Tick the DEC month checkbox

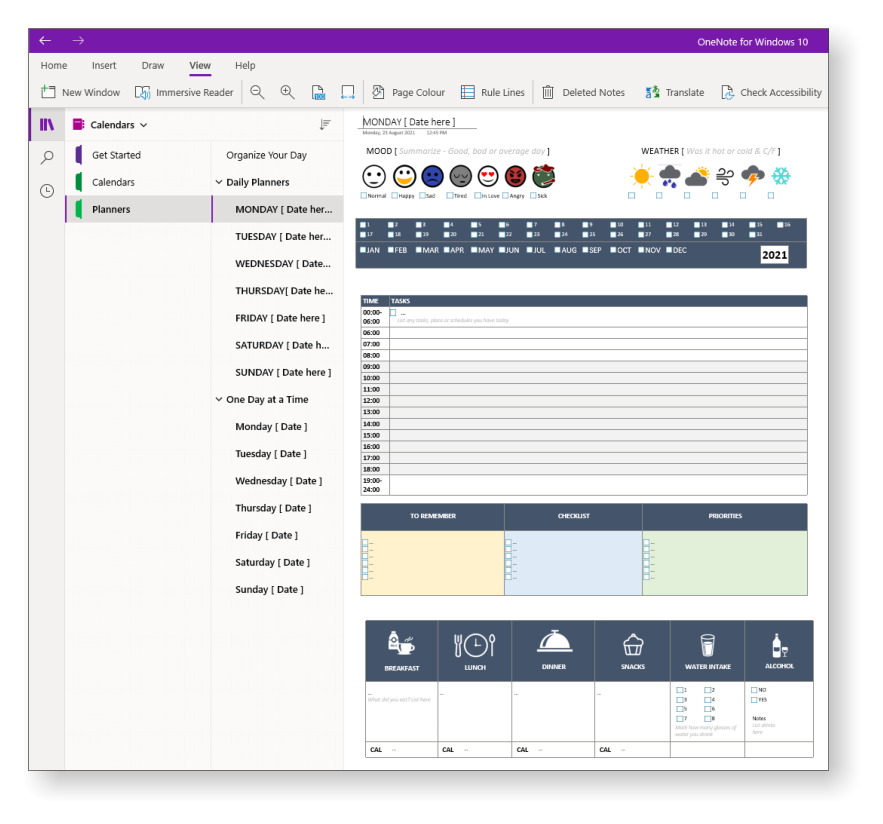[670, 250]
